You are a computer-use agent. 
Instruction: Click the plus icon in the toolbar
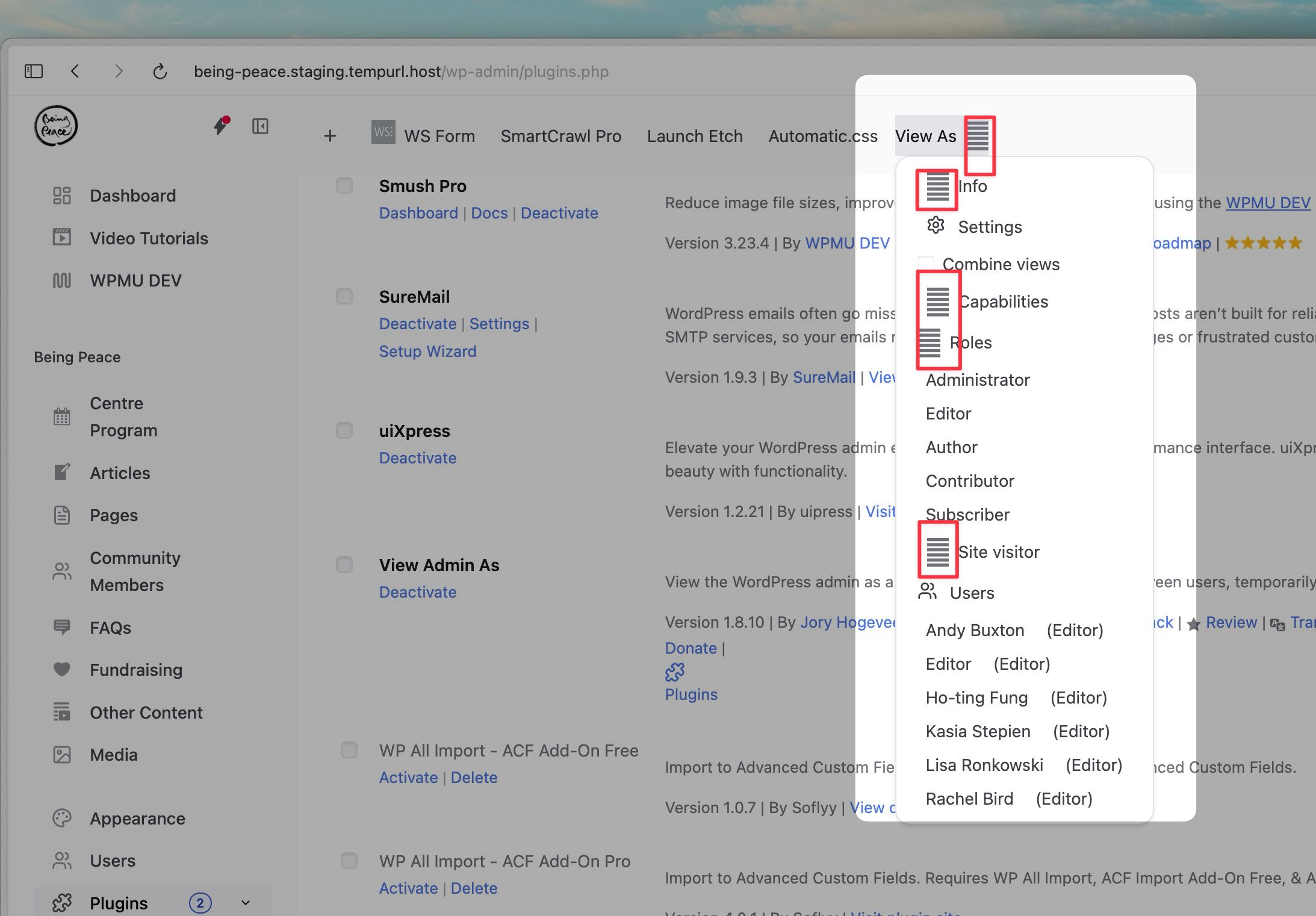pyautogui.click(x=330, y=136)
